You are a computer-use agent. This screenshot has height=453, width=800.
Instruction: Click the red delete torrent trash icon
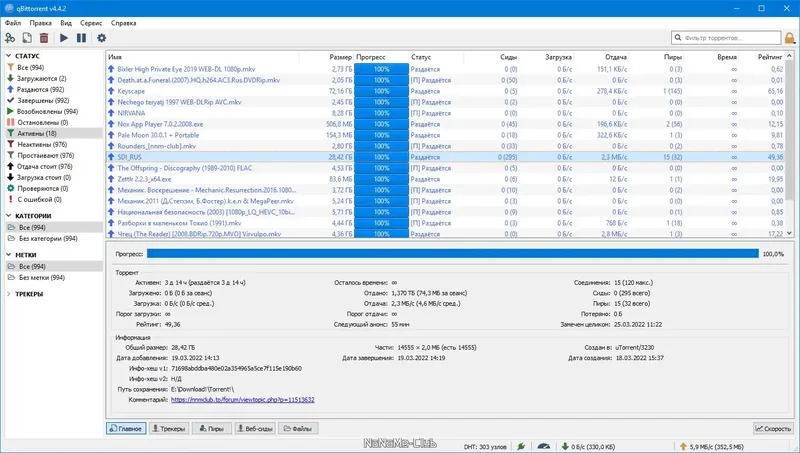coord(44,38)
